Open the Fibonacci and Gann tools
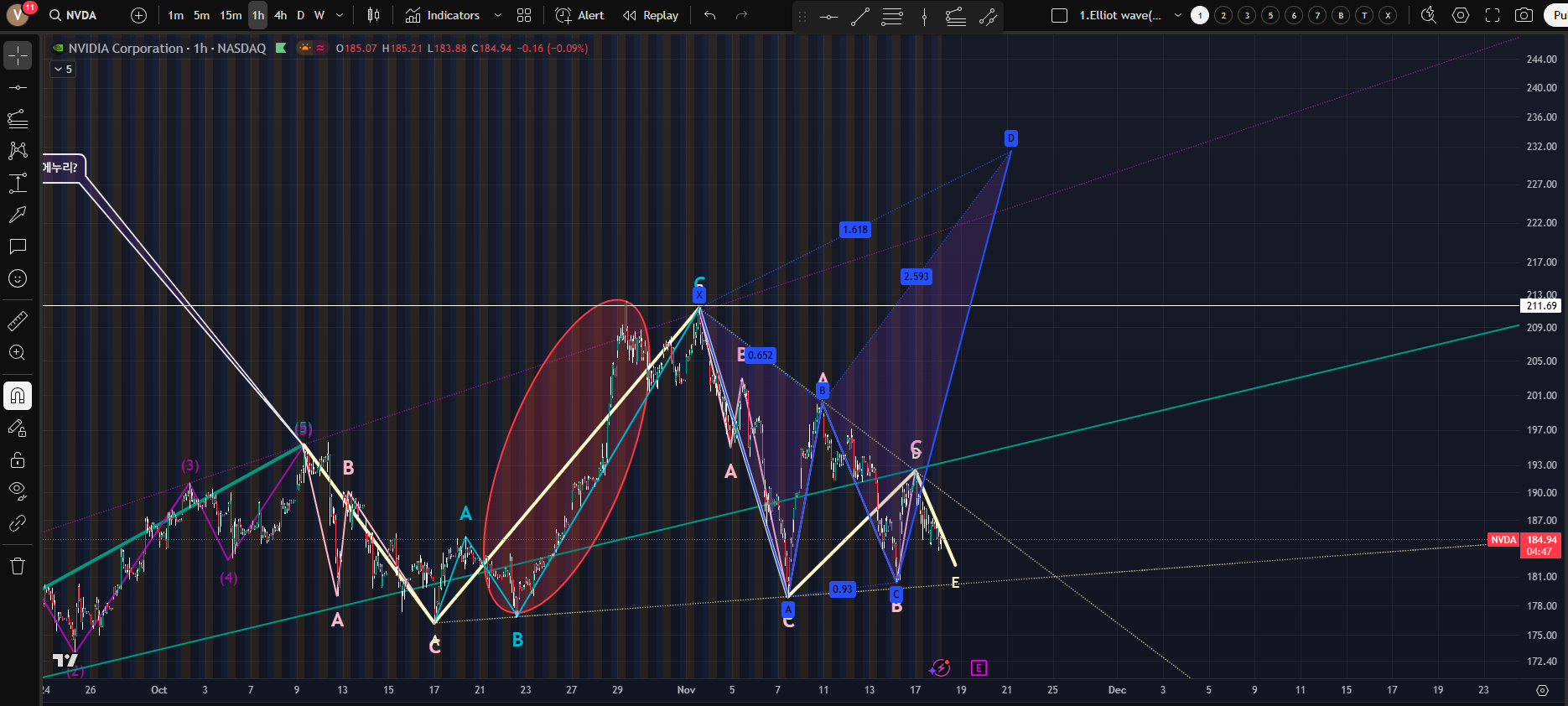 click(x=18, y=119)
